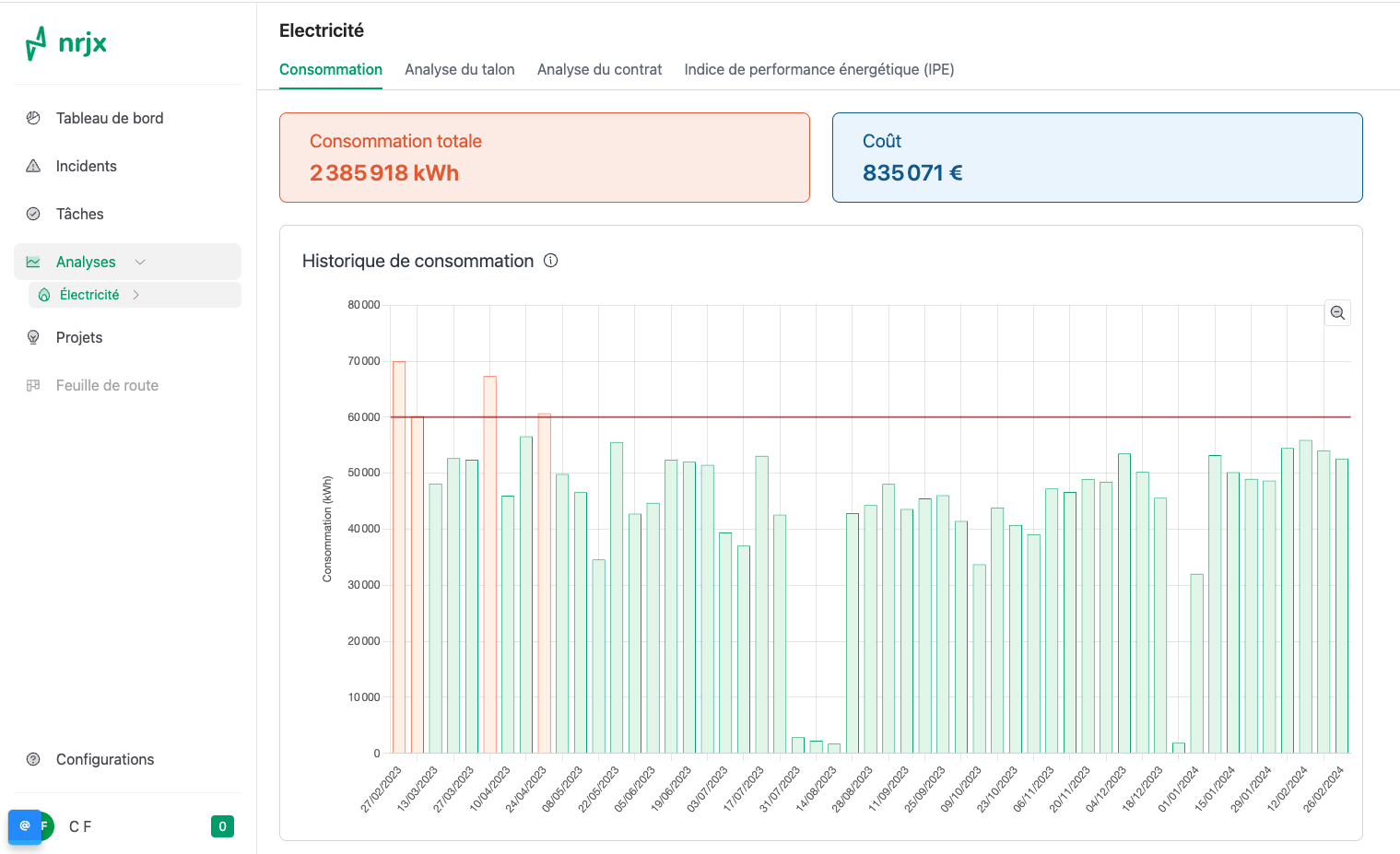Click the Tableau de bord gauge icon
The width and height of the screenshot is (1400, 854).
(x=33, y=118)
